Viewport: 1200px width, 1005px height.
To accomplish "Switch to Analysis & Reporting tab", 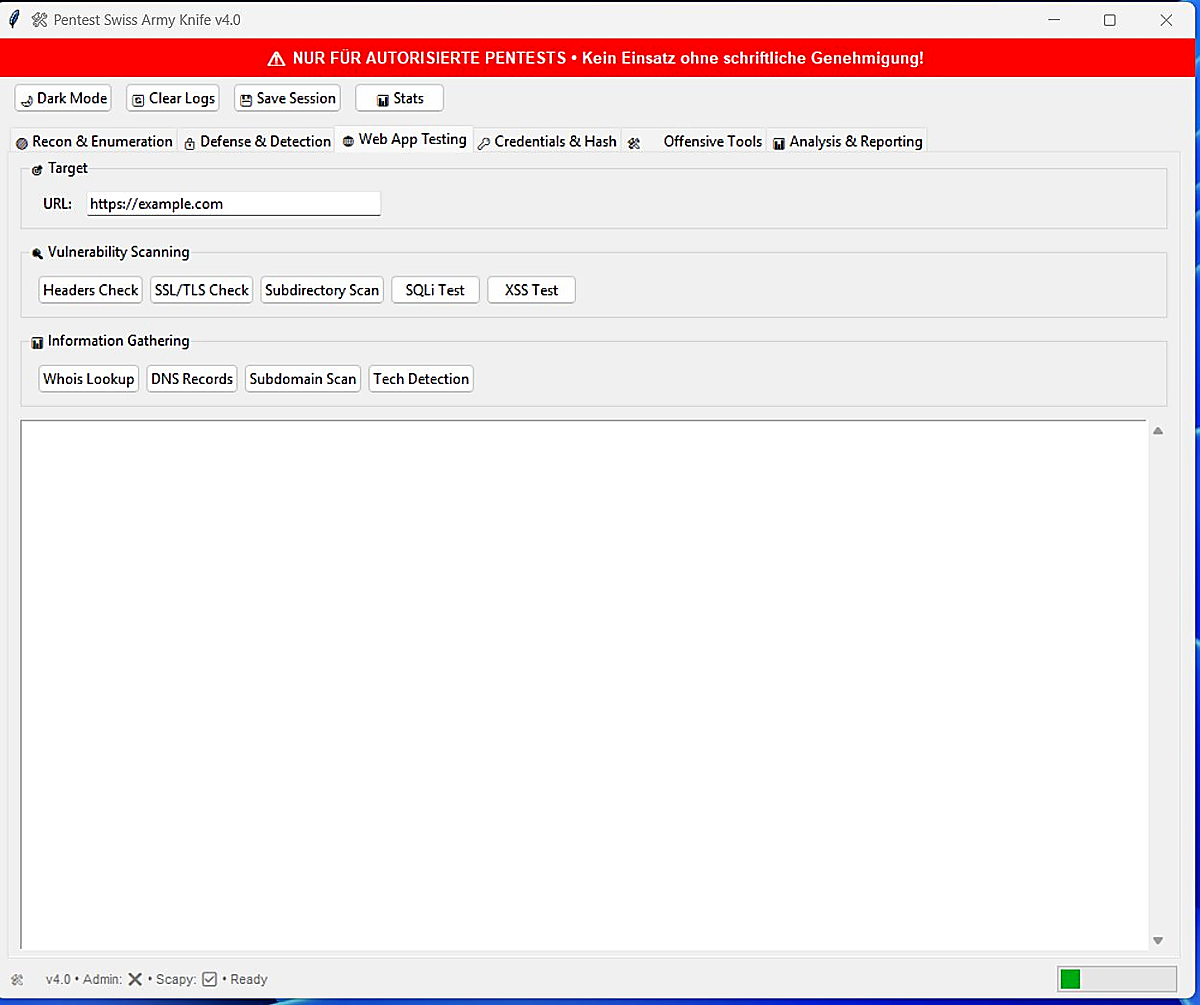I will tap(847, 142).
